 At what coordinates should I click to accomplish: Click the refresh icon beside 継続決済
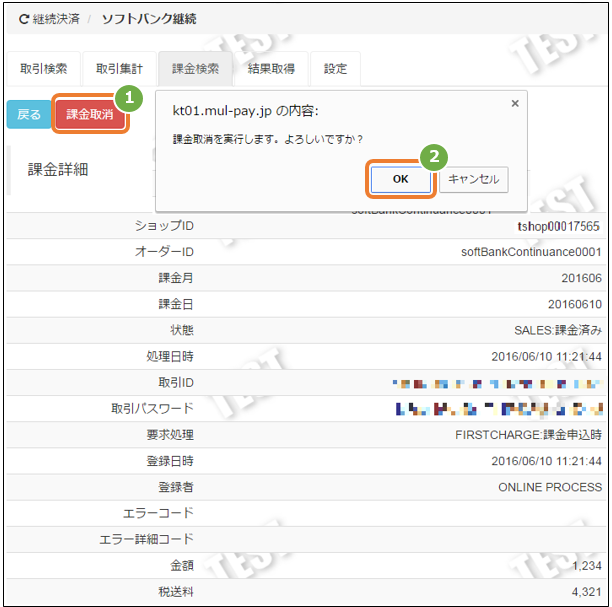[24, 19]
